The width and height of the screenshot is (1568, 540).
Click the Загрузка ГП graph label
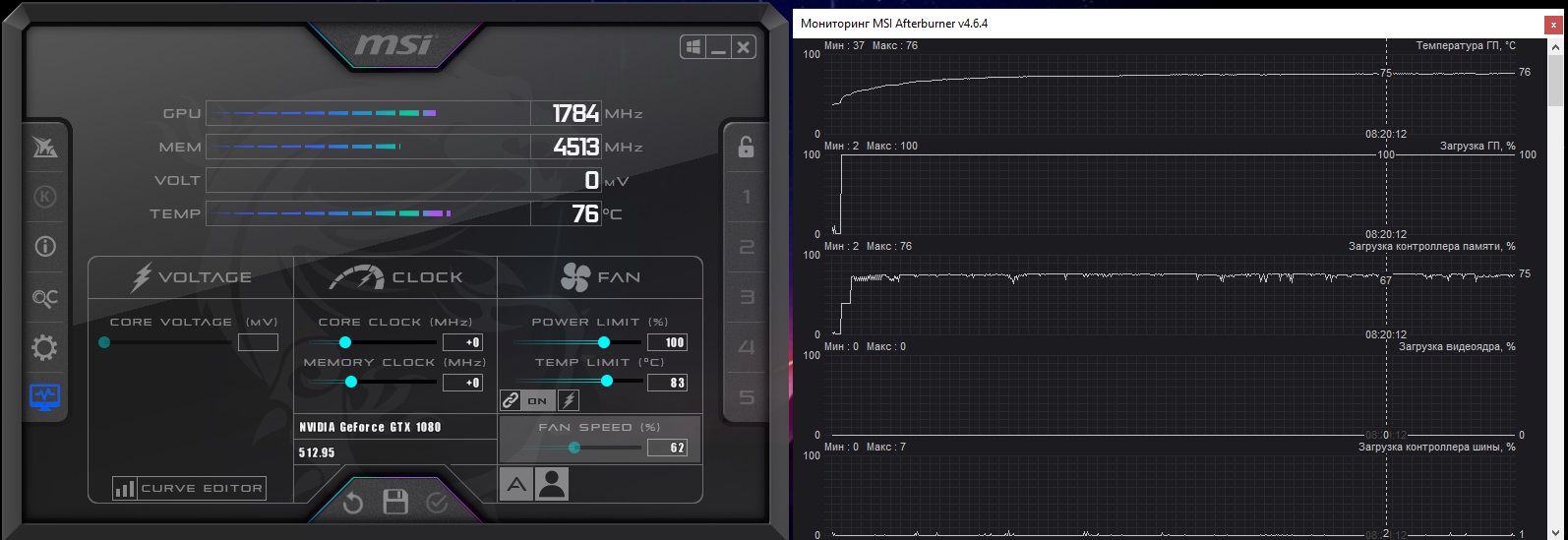pos(1478,146)
